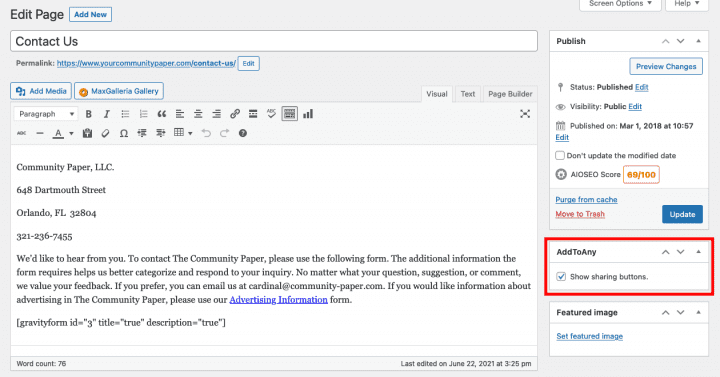Click Set featured image link
This screenshot has height=377, width=720.
(x=590, y=336)
